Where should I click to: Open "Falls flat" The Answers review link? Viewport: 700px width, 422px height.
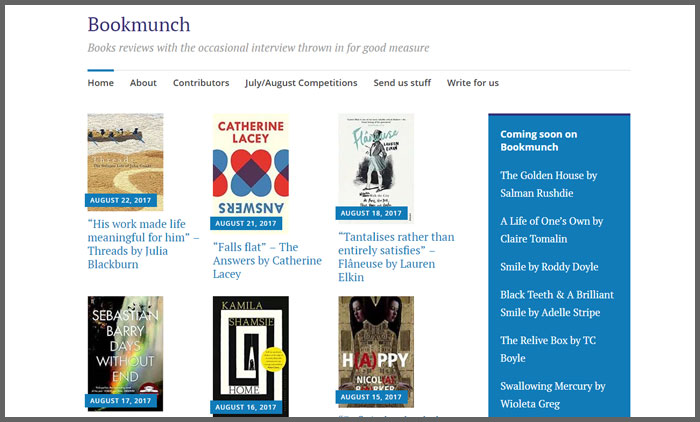pos(267,260)
